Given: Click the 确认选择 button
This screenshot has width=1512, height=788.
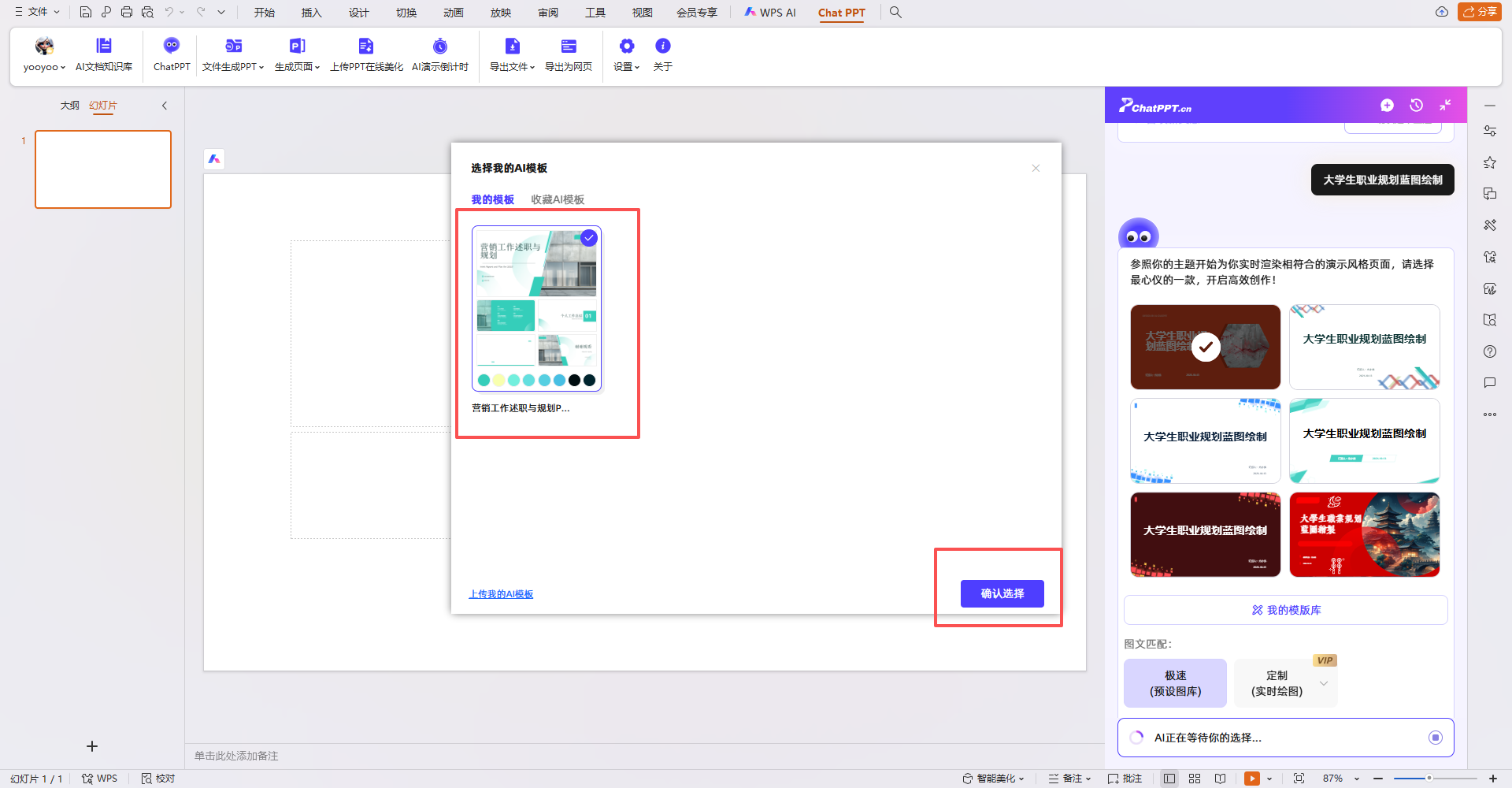Looking at the screenshot, I should pyautogui.click(x=1002, y=593).
